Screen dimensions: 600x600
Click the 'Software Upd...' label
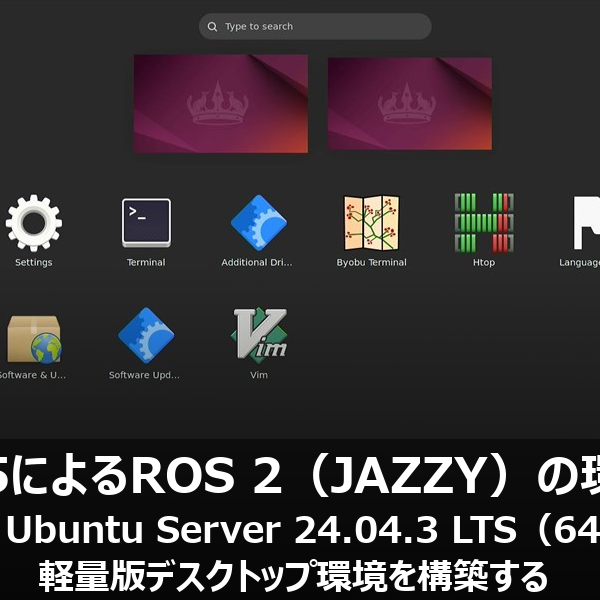tap(146, 376)
